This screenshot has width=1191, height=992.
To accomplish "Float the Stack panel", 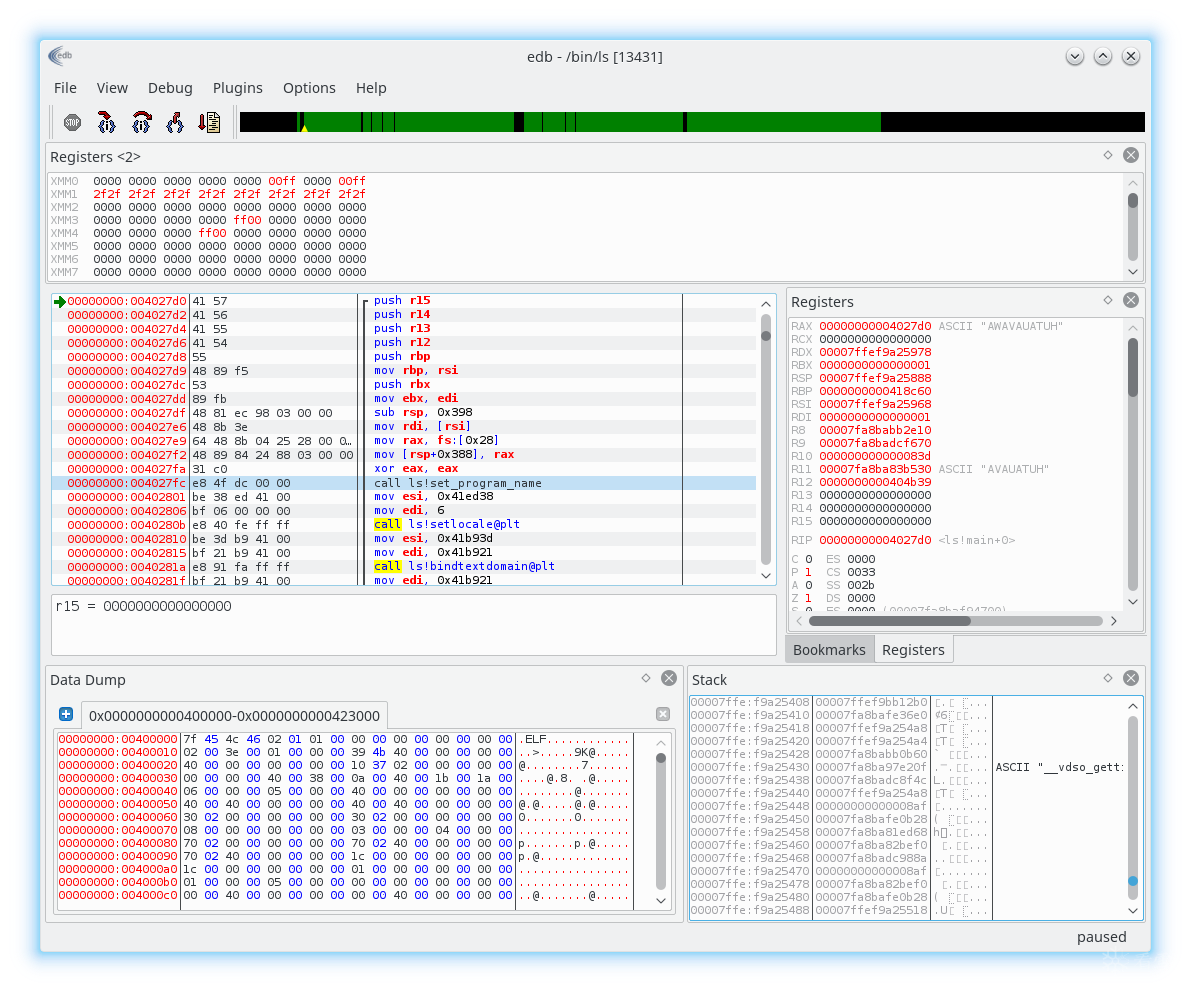I will click(1108, 678).
